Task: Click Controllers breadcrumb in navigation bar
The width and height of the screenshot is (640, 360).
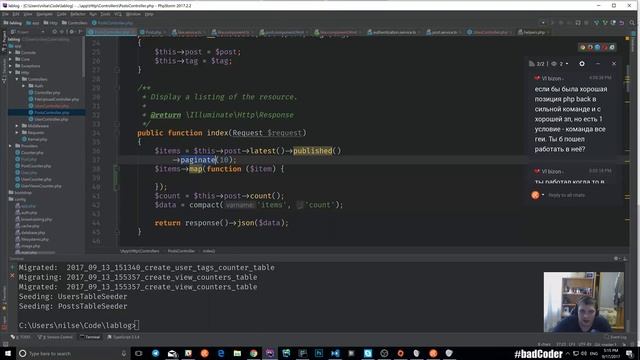Action: [74, 23]
